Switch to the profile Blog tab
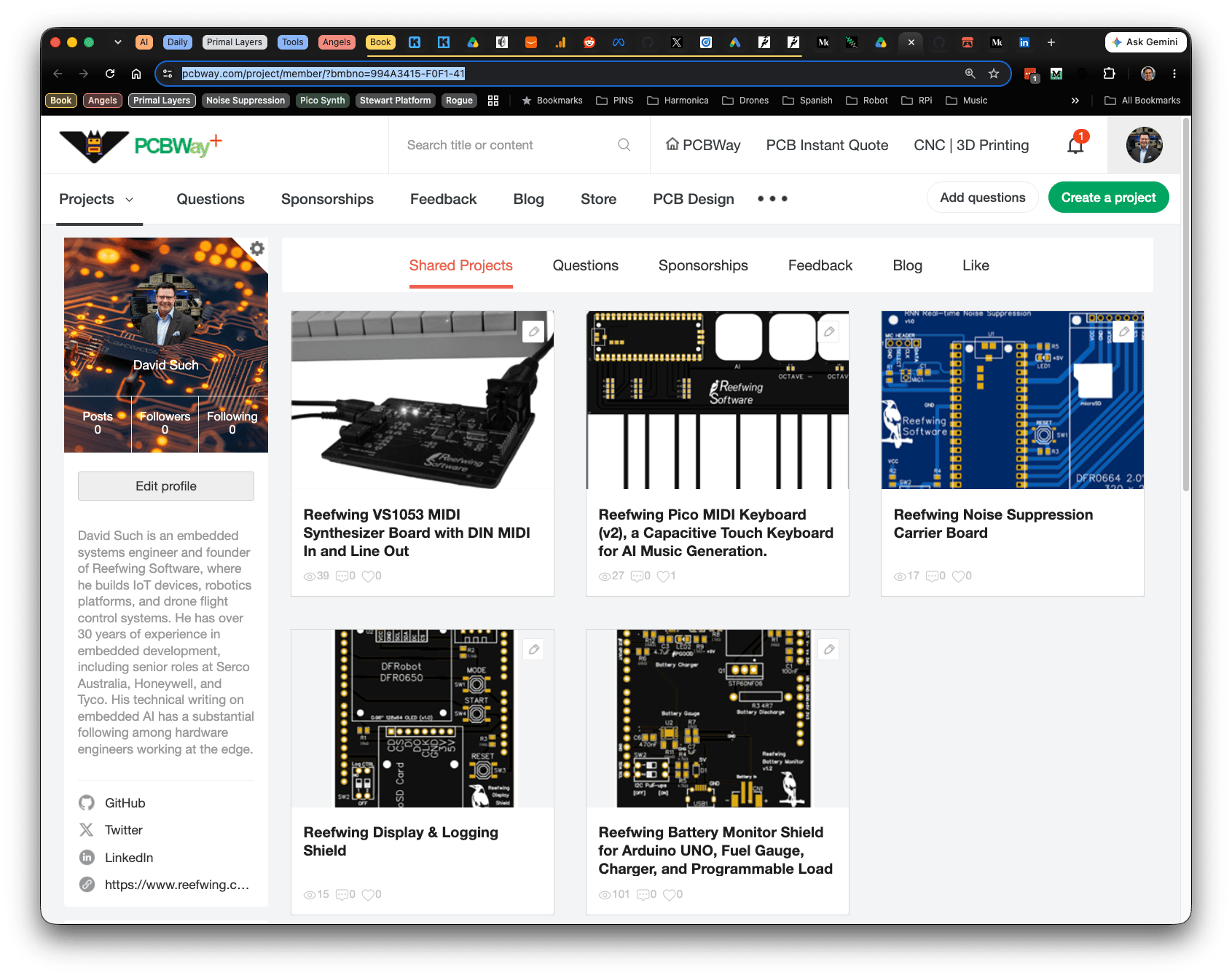Screen dimensions: 1232x978 [x=908, y=266]
